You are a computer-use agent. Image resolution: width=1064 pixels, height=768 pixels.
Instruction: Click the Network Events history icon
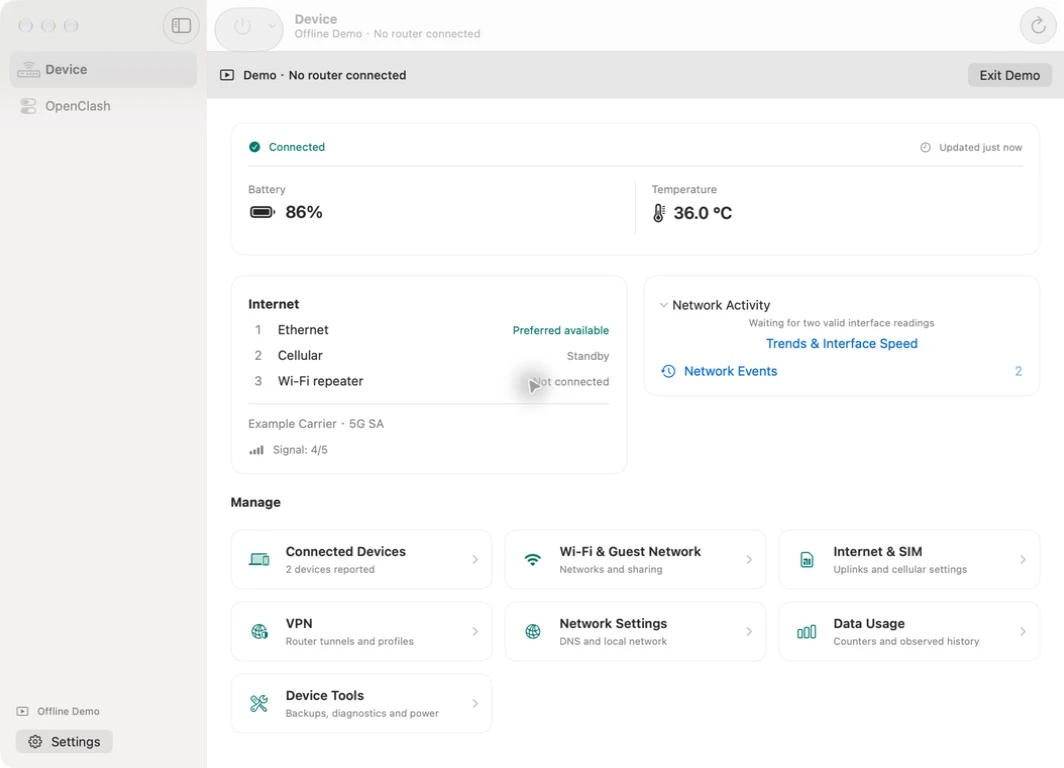[x=668, y=371]
